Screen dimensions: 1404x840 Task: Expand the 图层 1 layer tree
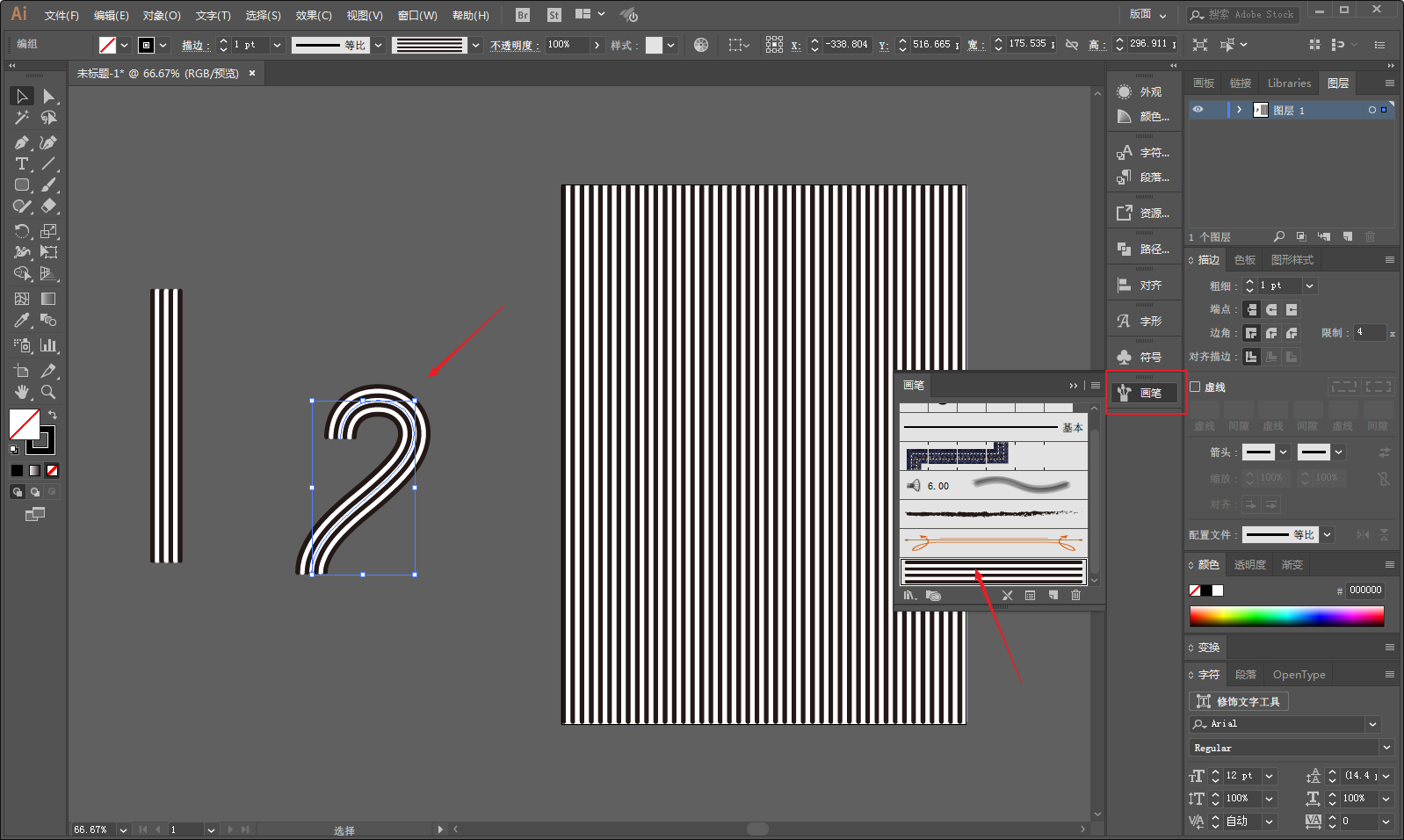coord(1239,110)
